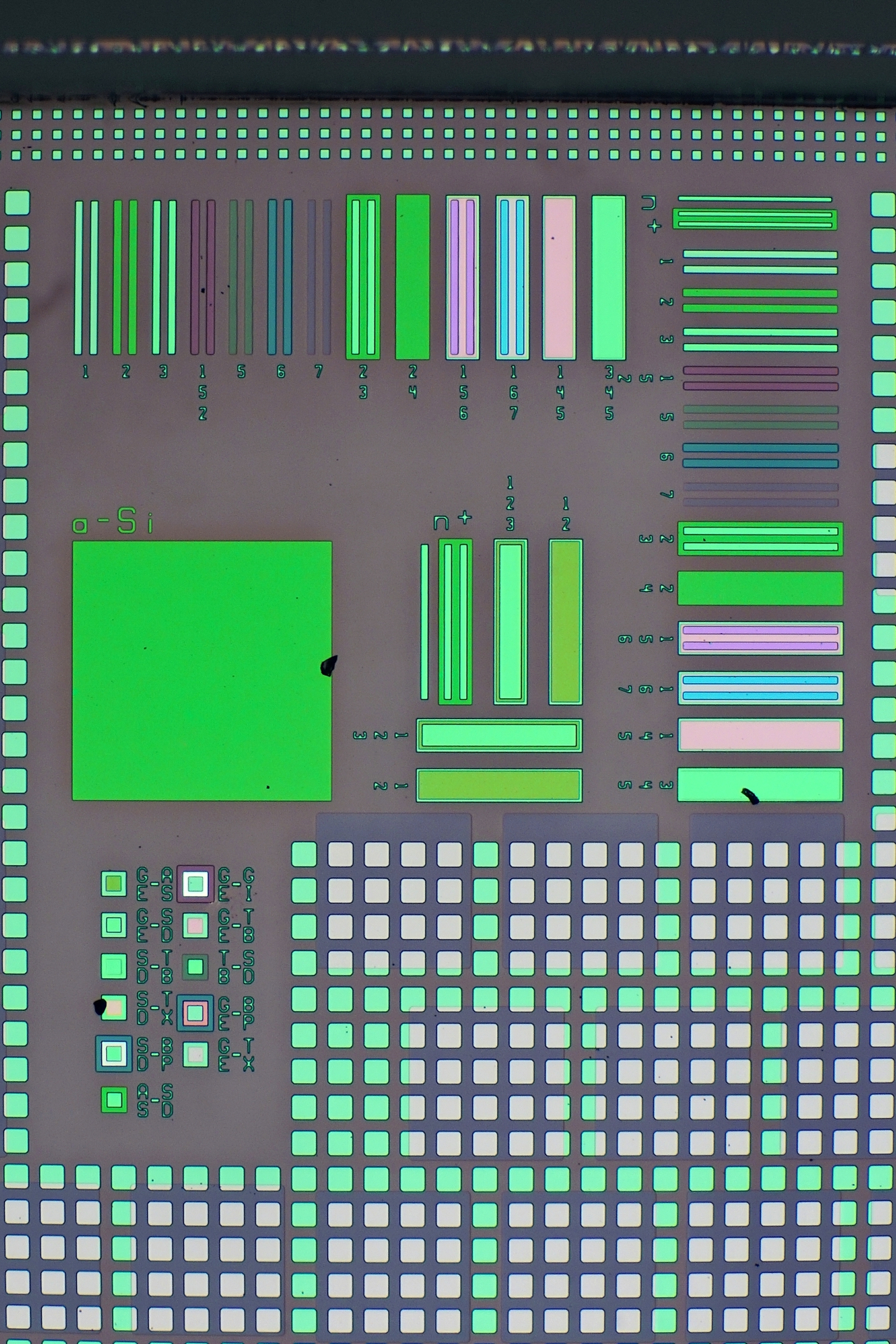Select the purple-striped vertical rectangle labeled 1 5 6
896x1344 pixels.
coord(463,278)
